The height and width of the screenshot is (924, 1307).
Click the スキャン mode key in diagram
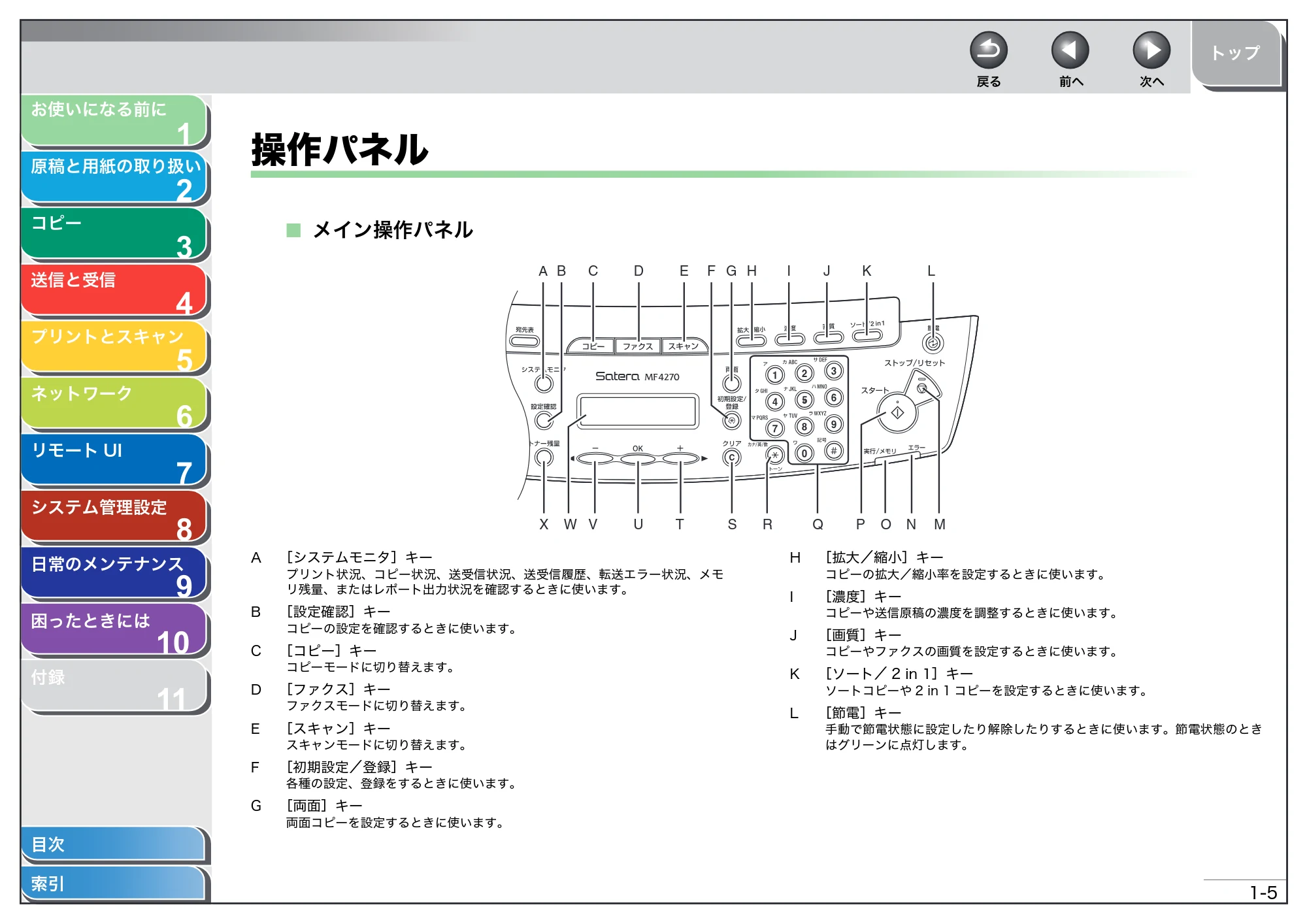click(x=684, y=346)
